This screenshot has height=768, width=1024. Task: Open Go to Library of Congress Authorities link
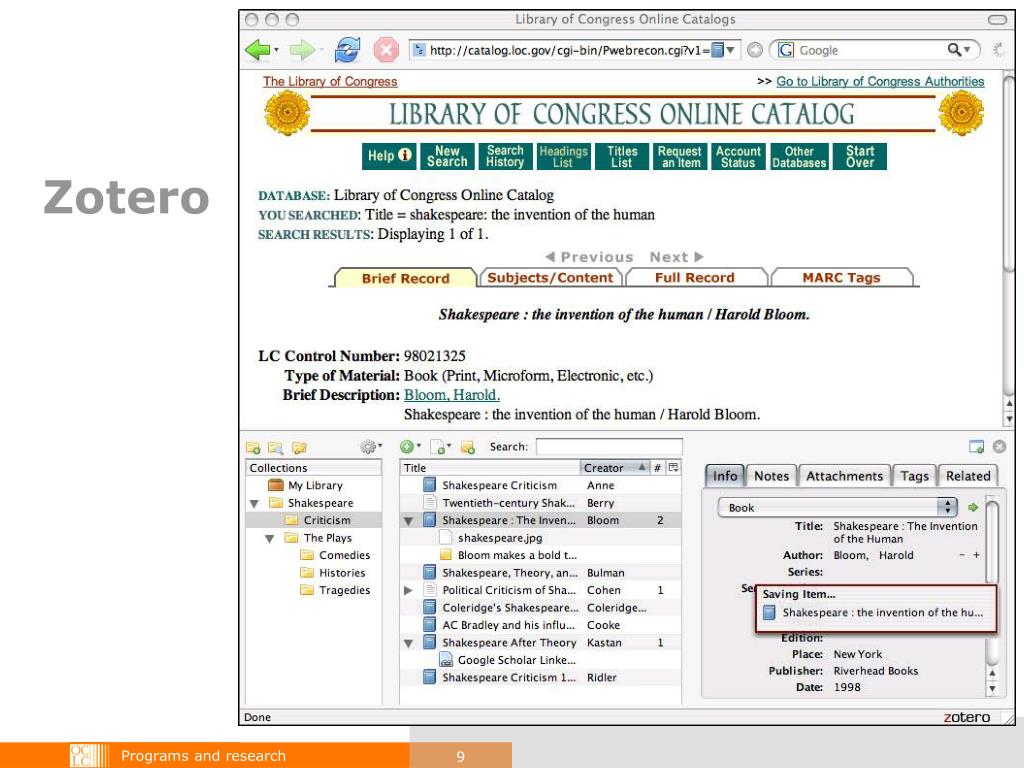[x=880, y=82]
